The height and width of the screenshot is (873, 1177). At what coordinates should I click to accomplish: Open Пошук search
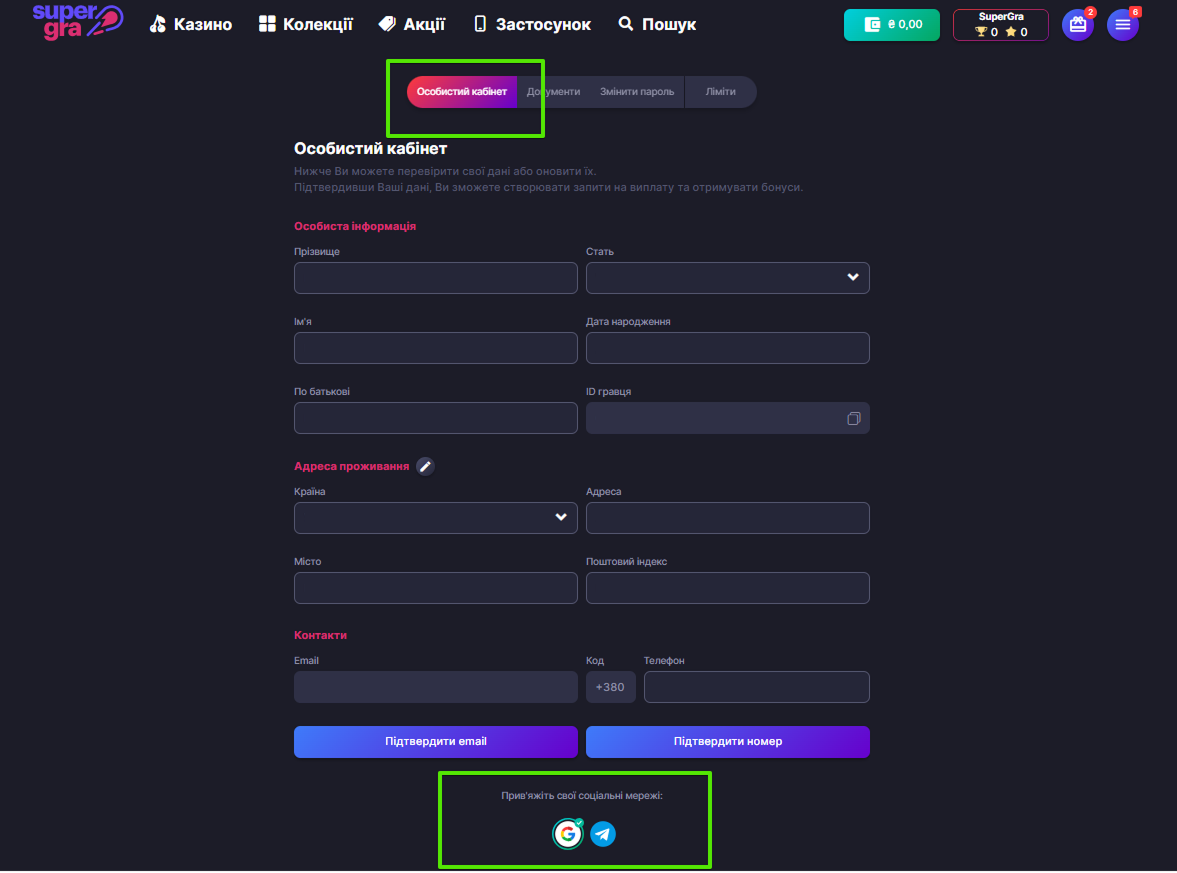tap(657, 24)
